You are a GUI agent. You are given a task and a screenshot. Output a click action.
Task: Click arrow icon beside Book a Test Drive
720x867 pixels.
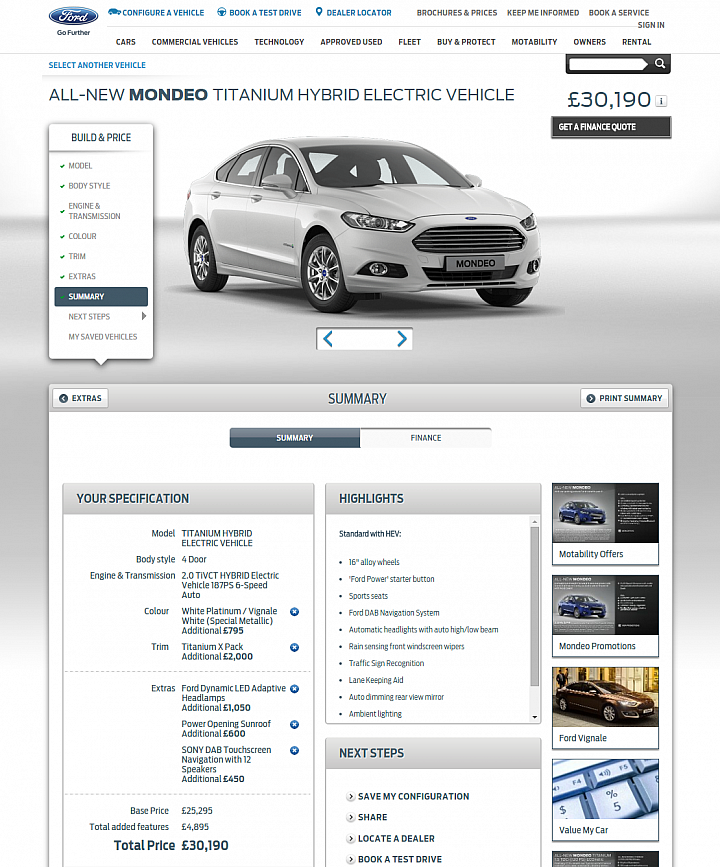pyautogui.click(x=351, y=859)
